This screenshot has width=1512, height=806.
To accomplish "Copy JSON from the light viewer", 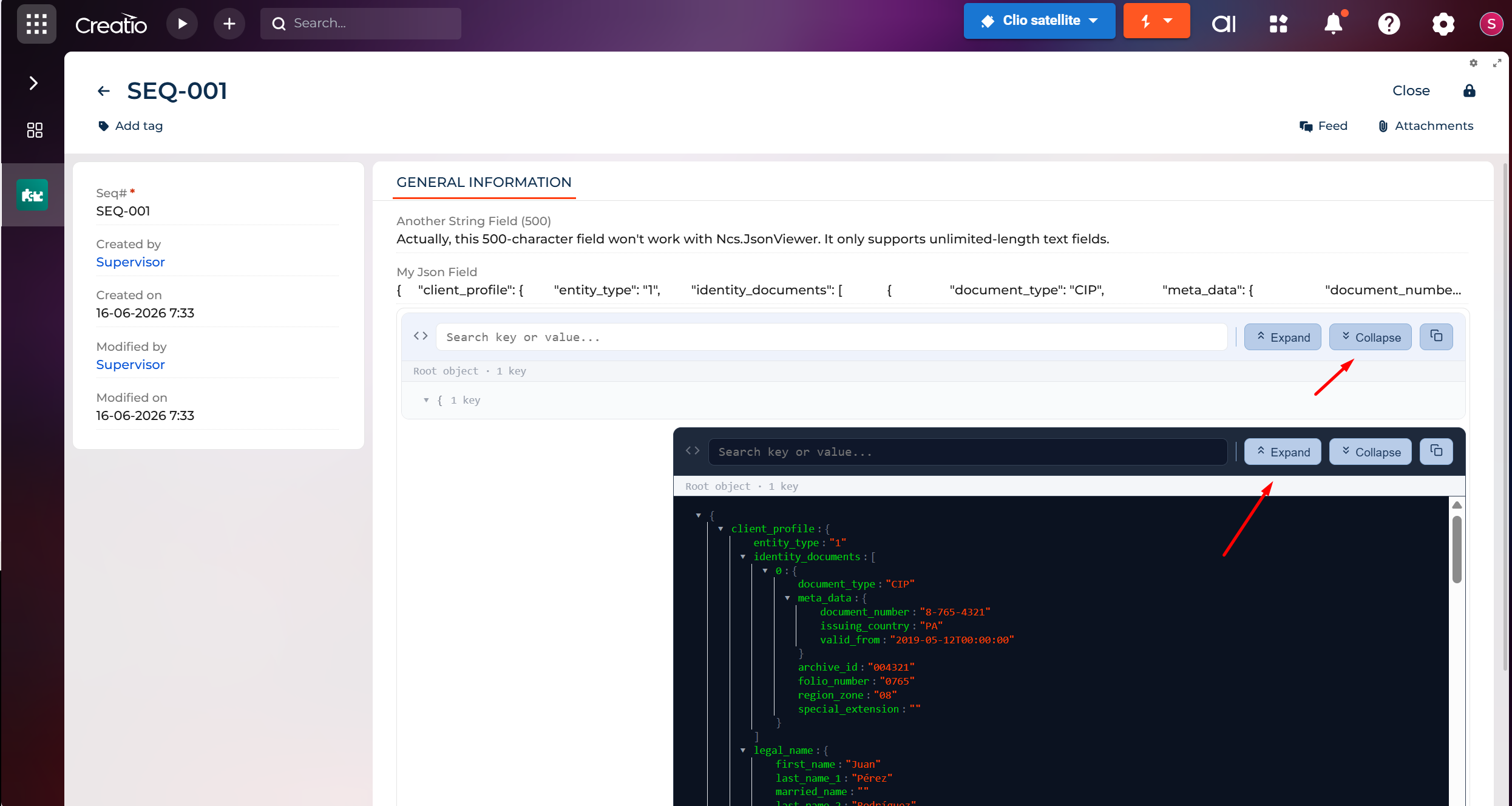I will [x=1436, y=336].
